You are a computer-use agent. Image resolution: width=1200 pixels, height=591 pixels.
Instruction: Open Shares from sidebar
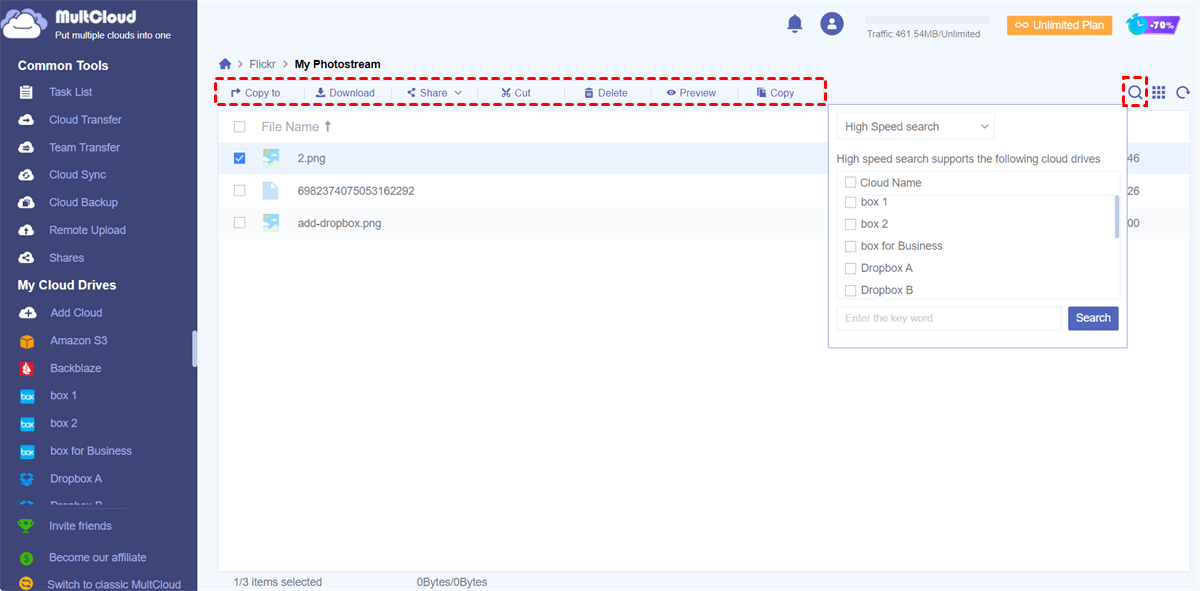pos(66,258)
